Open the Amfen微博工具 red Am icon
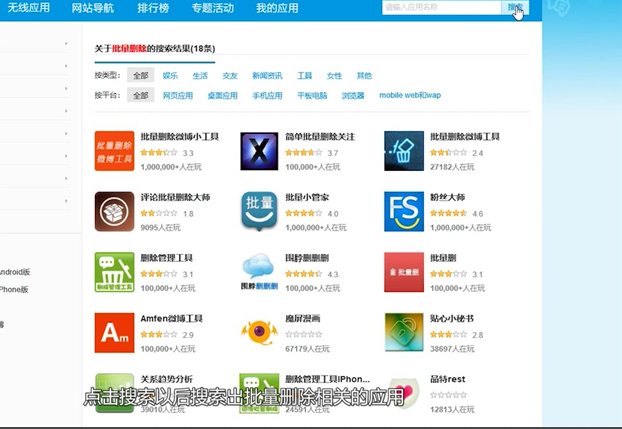622x429 pixels. point(114,333)
